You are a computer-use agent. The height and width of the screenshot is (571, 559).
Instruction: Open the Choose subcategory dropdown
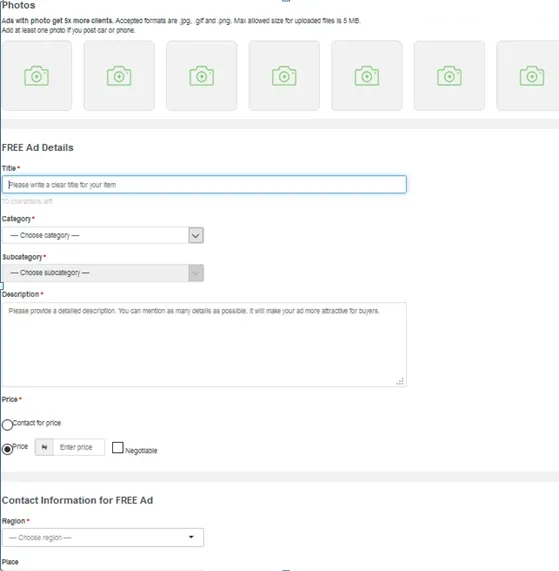(103, 273)
